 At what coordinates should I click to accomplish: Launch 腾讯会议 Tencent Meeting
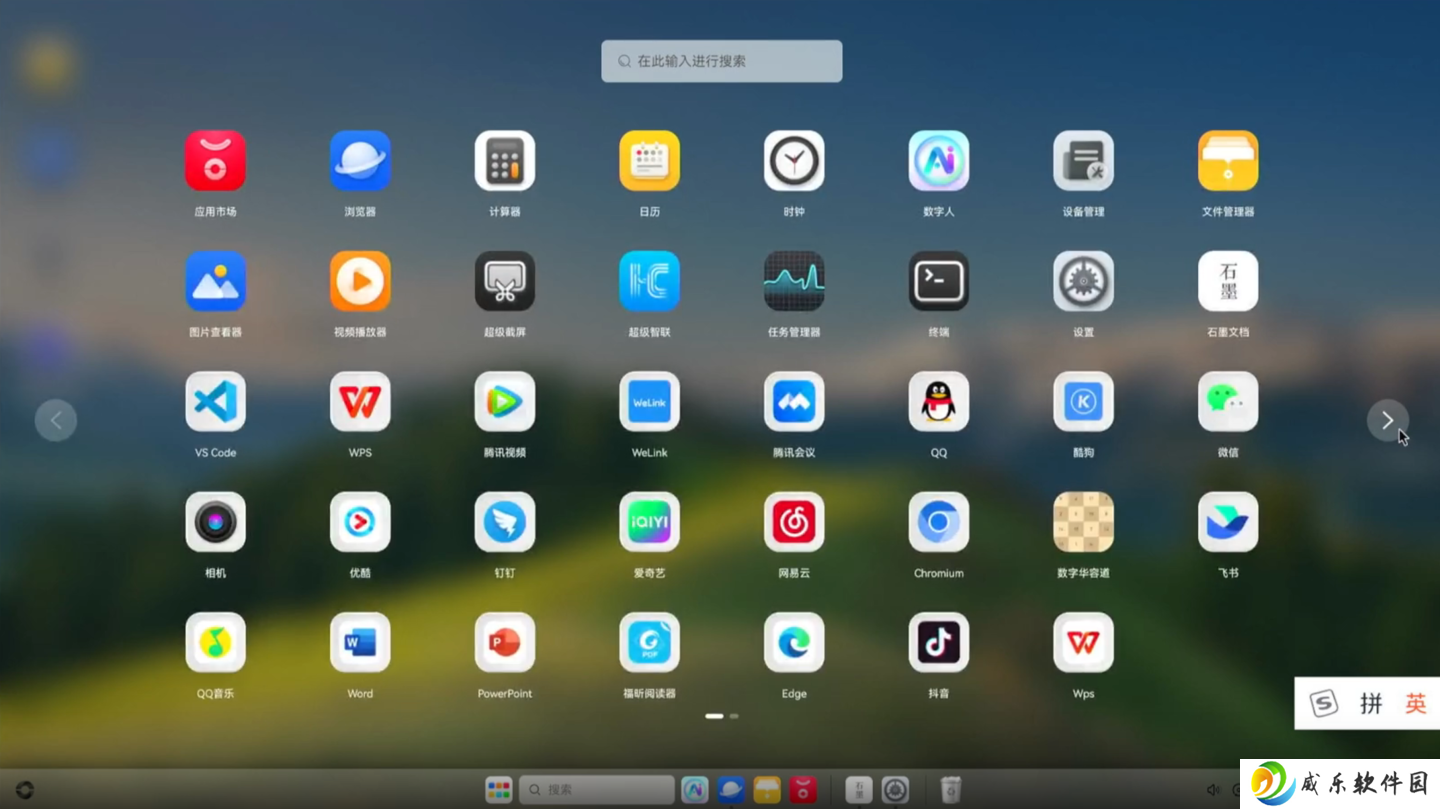coord(794,402)
